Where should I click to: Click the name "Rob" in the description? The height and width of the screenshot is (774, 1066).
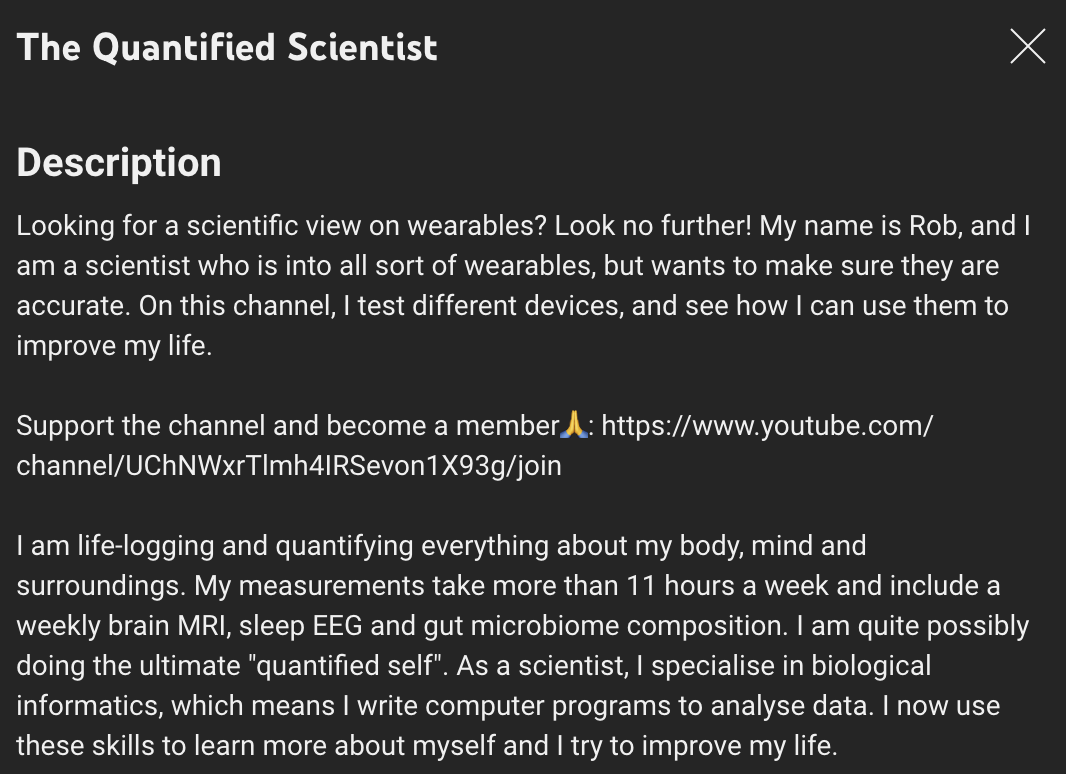point(932,226)
